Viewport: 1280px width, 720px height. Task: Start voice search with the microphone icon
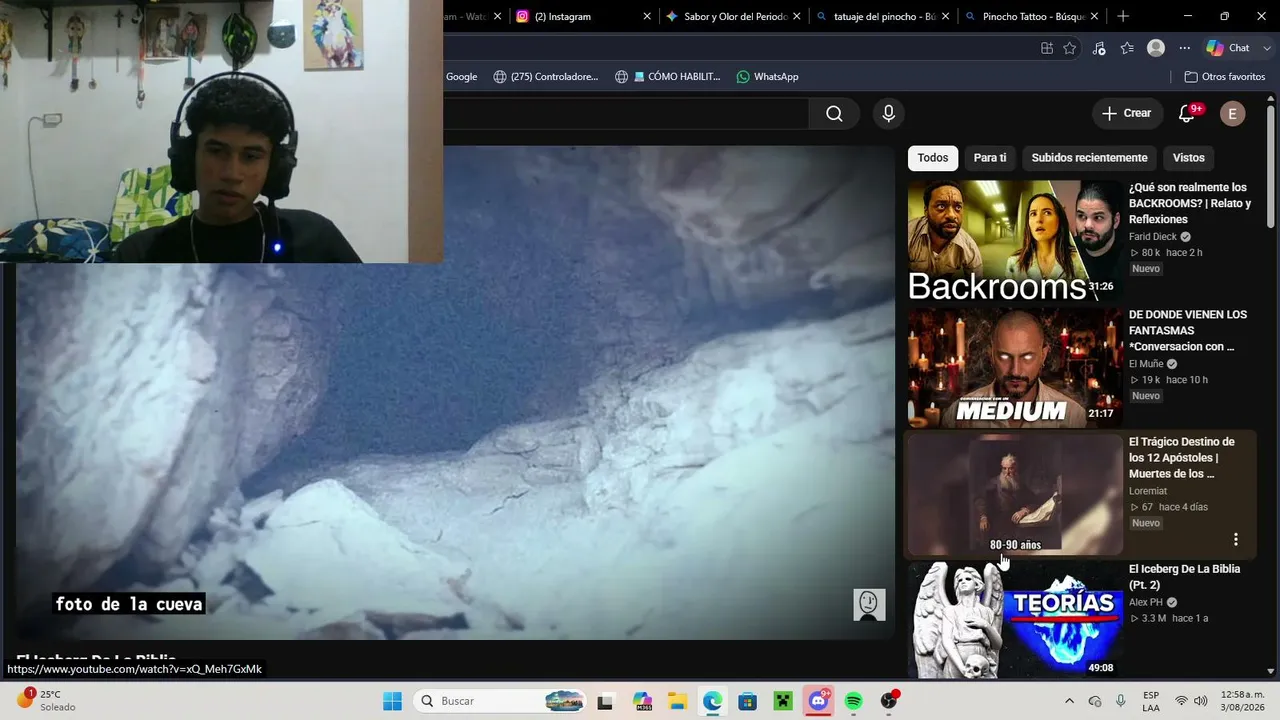click(x=888, y=114)
